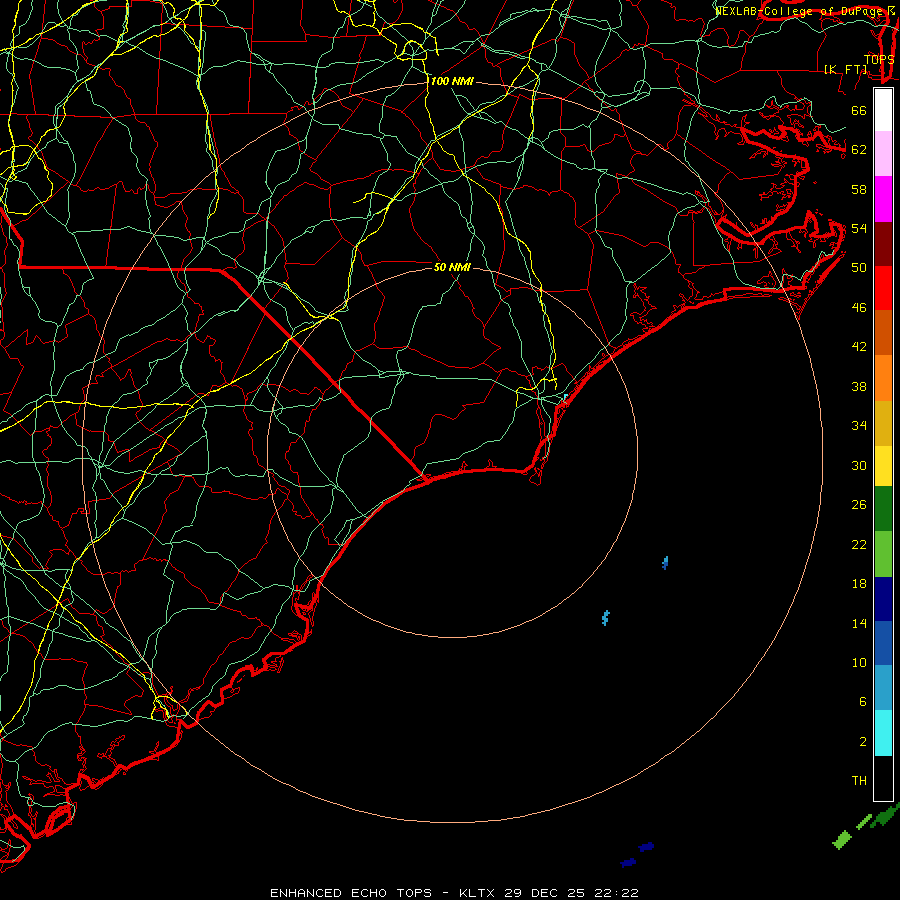
Task: Click the legend value '6'
Action: pos(862,702)
